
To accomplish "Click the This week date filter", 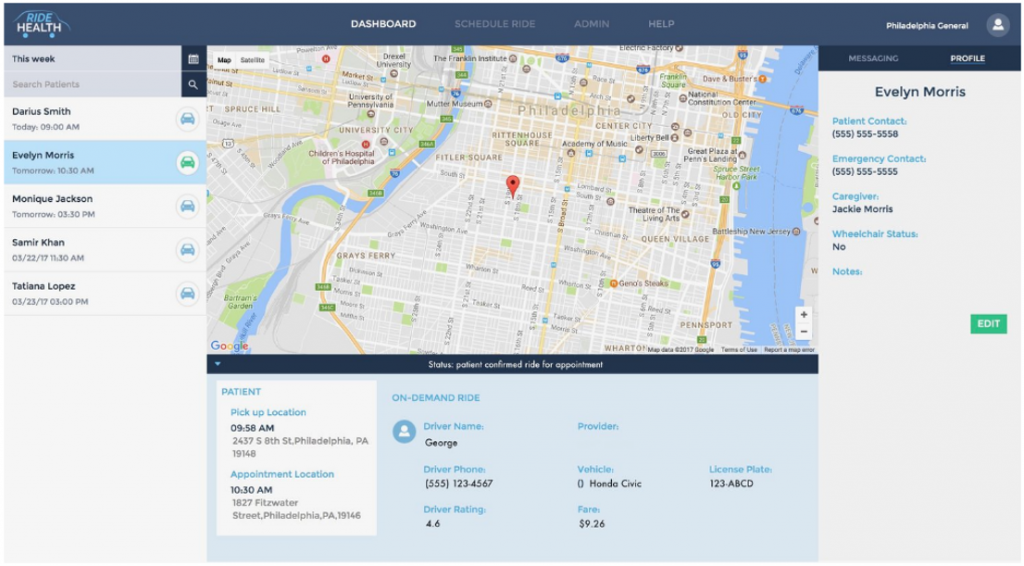I will [x=93, y=59].
